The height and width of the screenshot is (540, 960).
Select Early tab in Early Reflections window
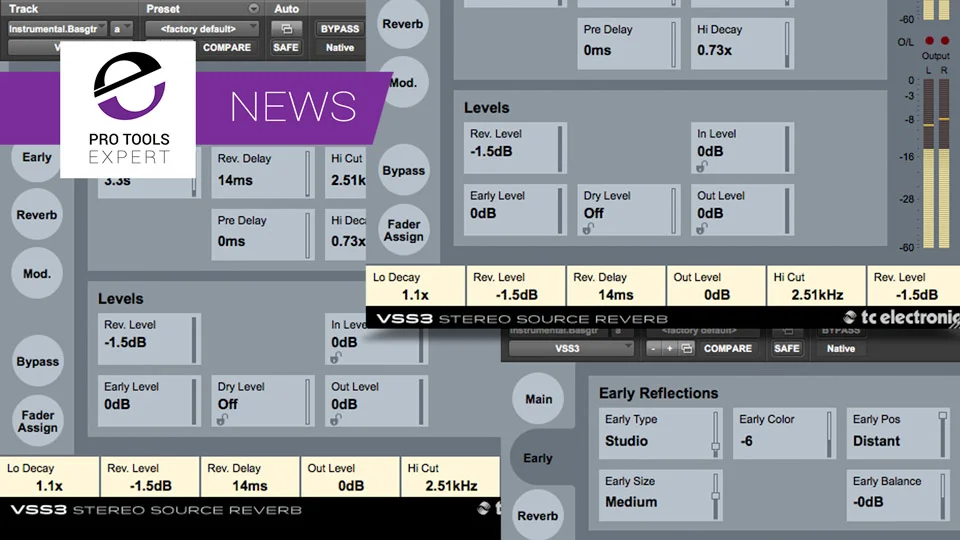[x=538, y=458]
